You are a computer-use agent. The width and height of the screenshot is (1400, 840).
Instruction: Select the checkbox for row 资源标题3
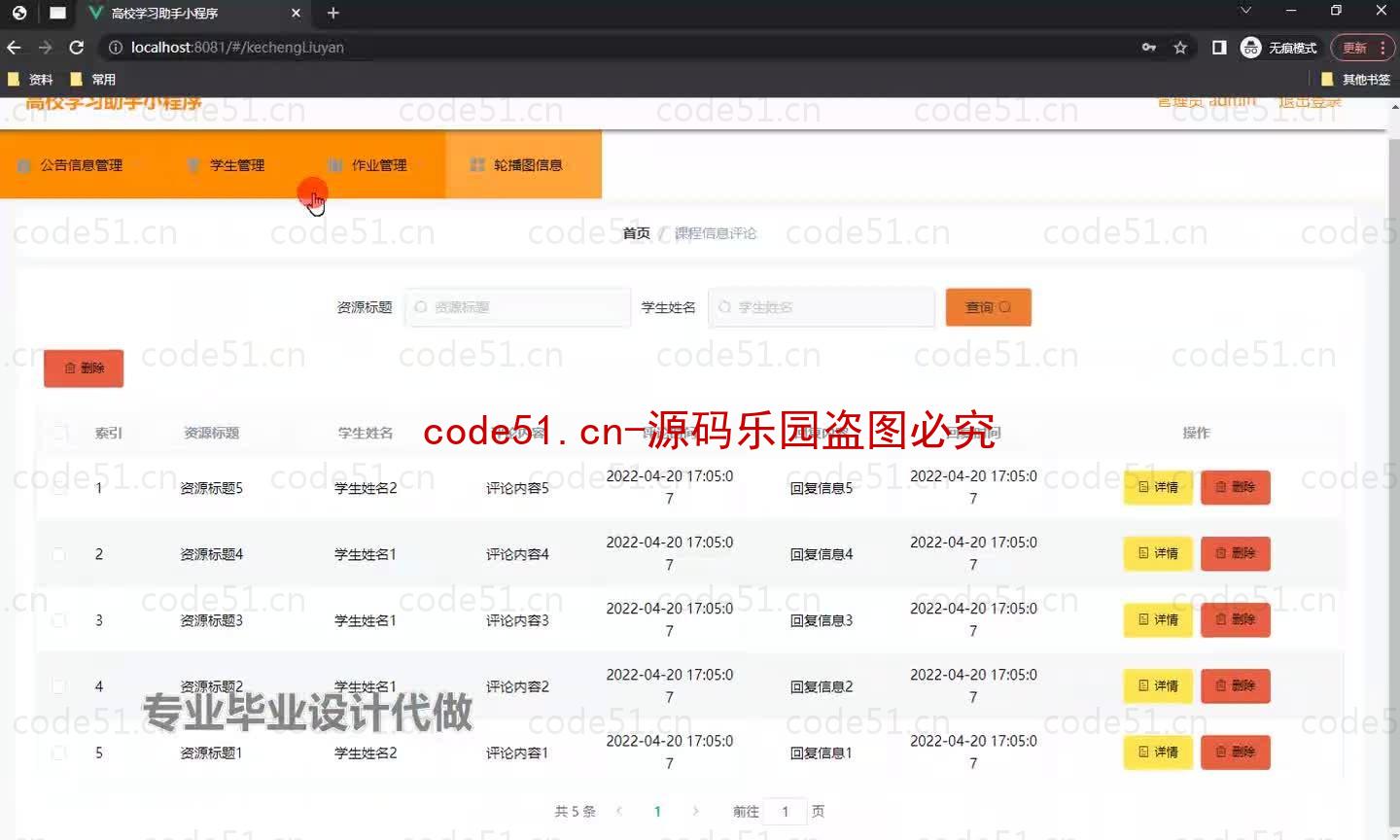pos(59,620)
